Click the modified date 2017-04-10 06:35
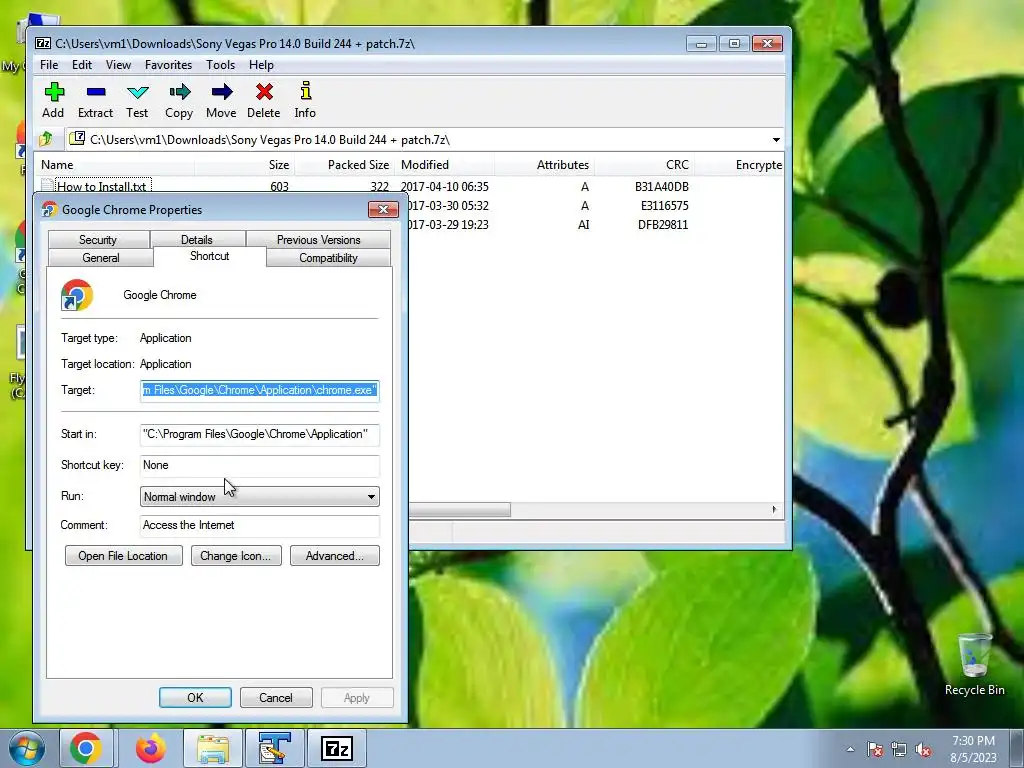The image size is (1024, 768). tap(445, 187)
